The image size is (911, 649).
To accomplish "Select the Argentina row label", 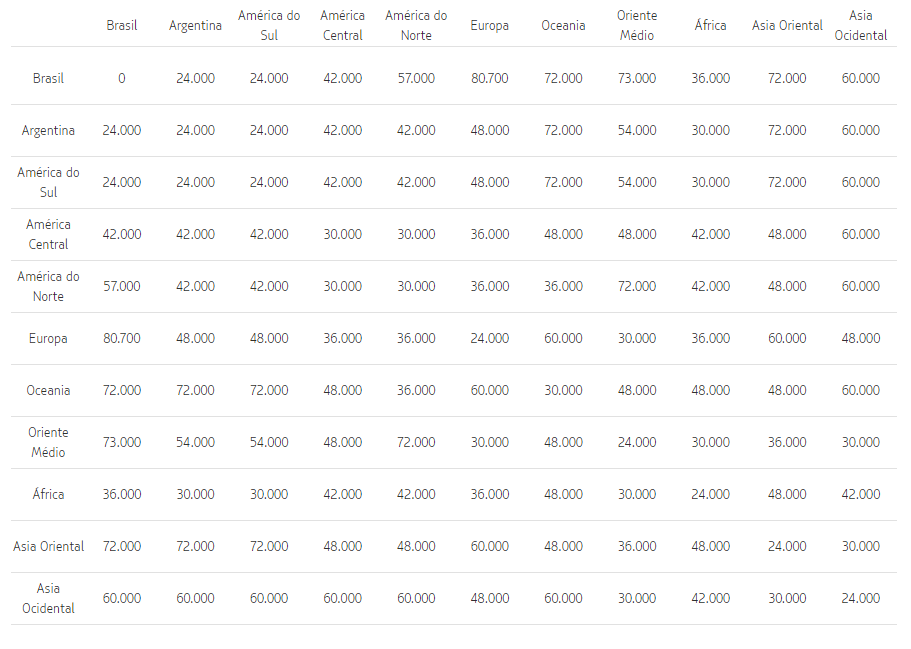I will click(x=48, y=130).
